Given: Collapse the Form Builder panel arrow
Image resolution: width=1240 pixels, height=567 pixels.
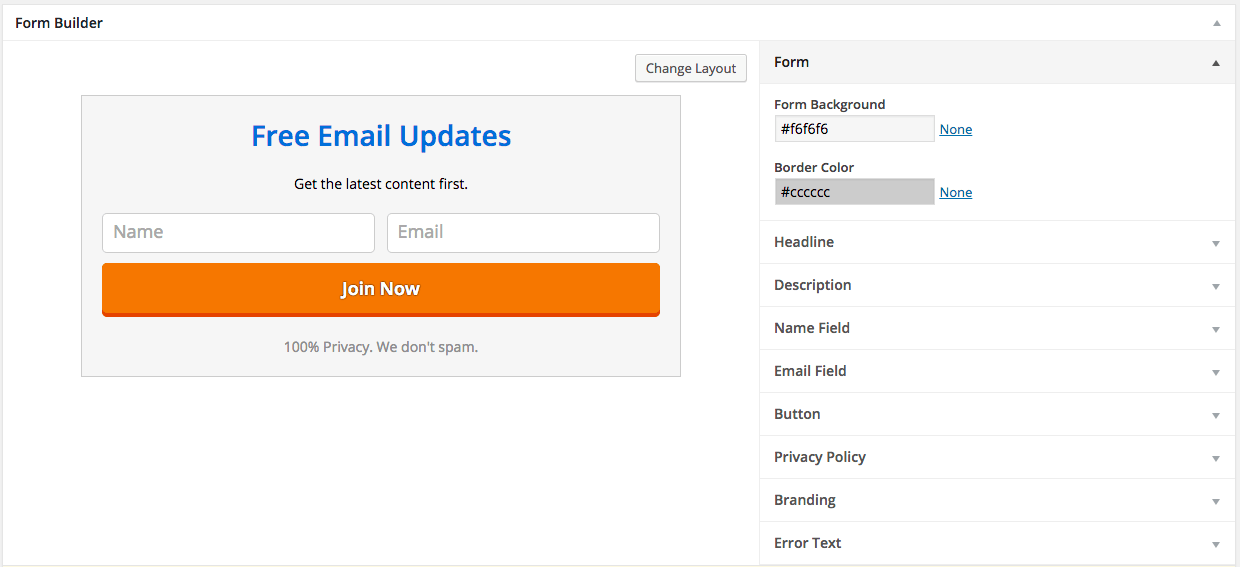Looking at the screenshot, I should 1216,23.
